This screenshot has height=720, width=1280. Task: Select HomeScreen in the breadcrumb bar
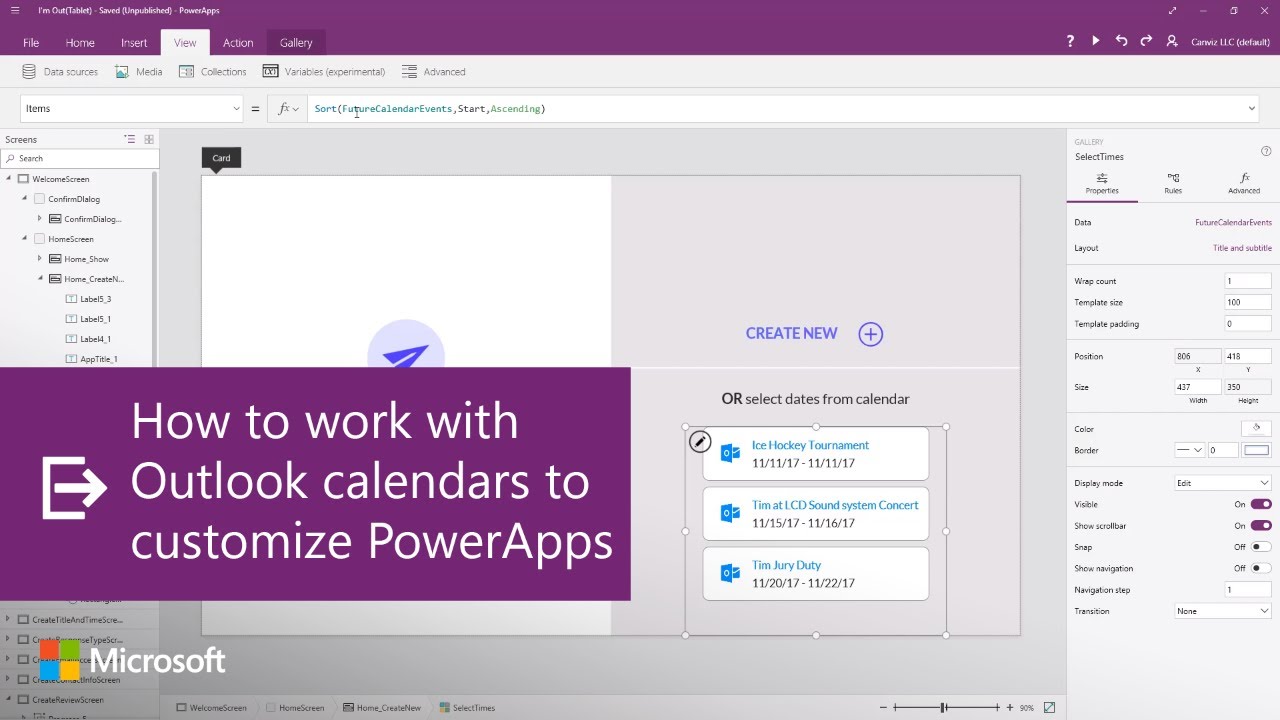294,708
